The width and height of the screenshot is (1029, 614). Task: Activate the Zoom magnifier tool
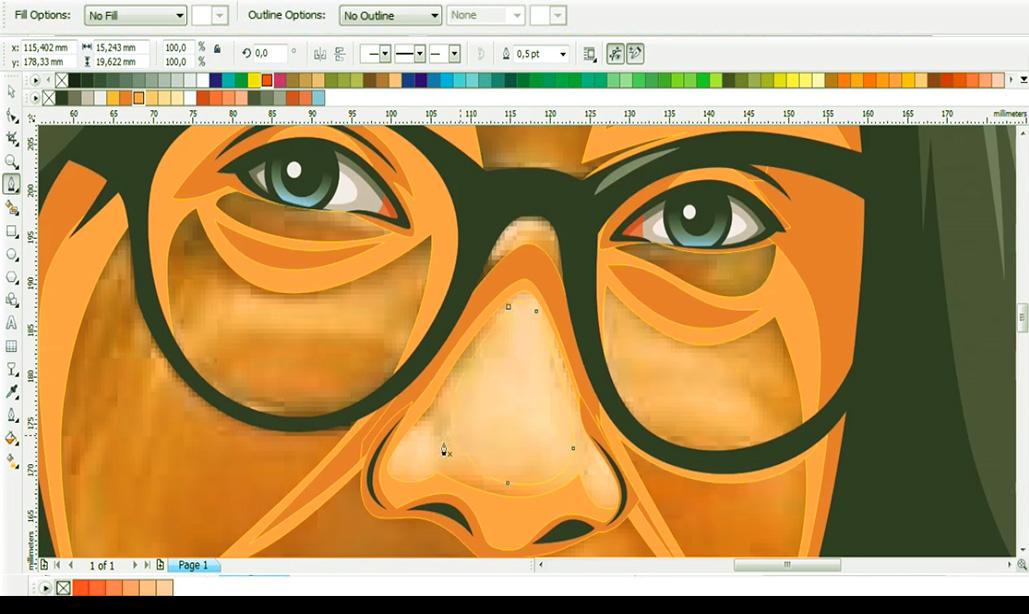(x=12, y=161)
